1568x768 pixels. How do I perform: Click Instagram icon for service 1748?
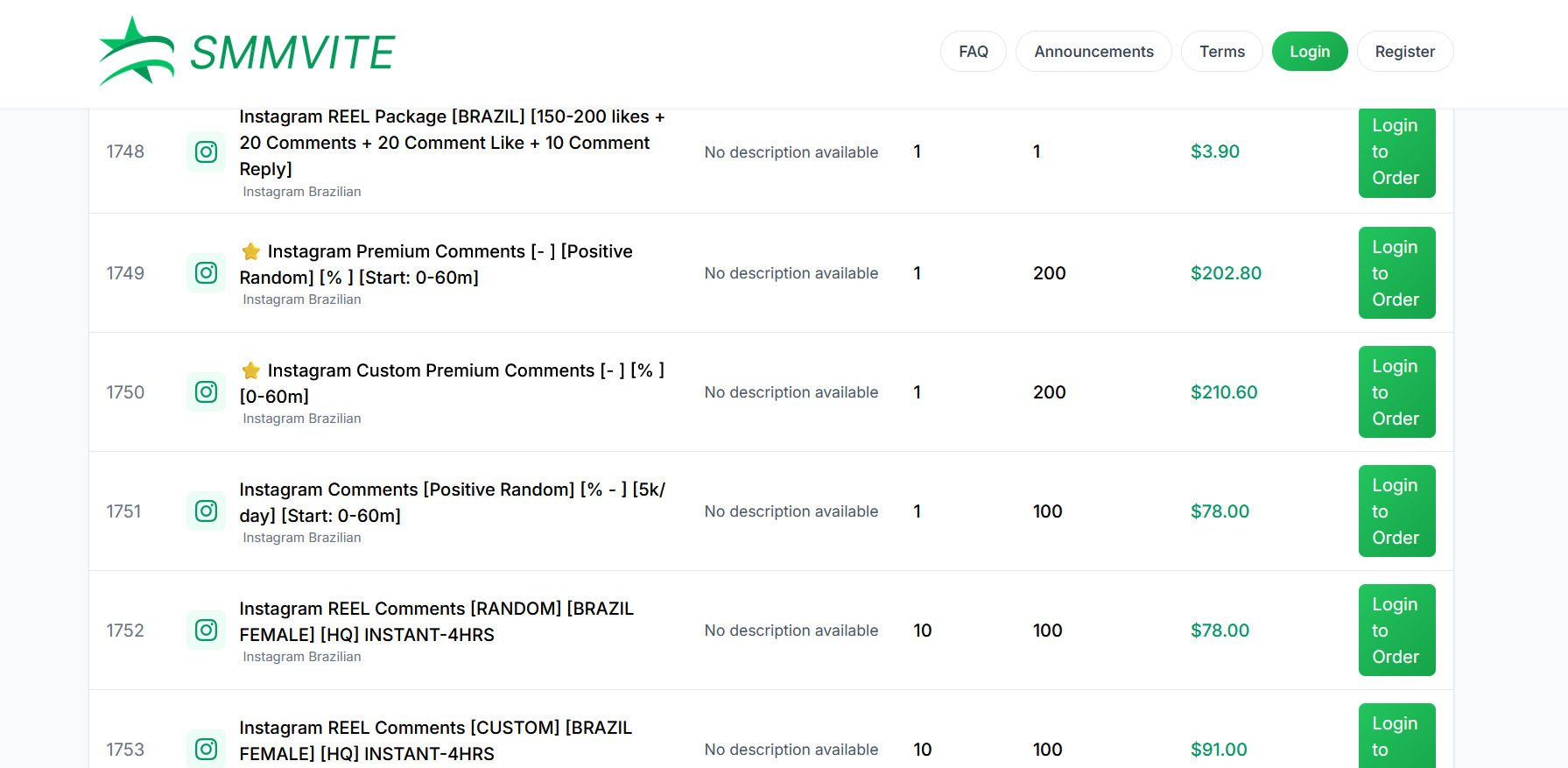click(206, 152)
